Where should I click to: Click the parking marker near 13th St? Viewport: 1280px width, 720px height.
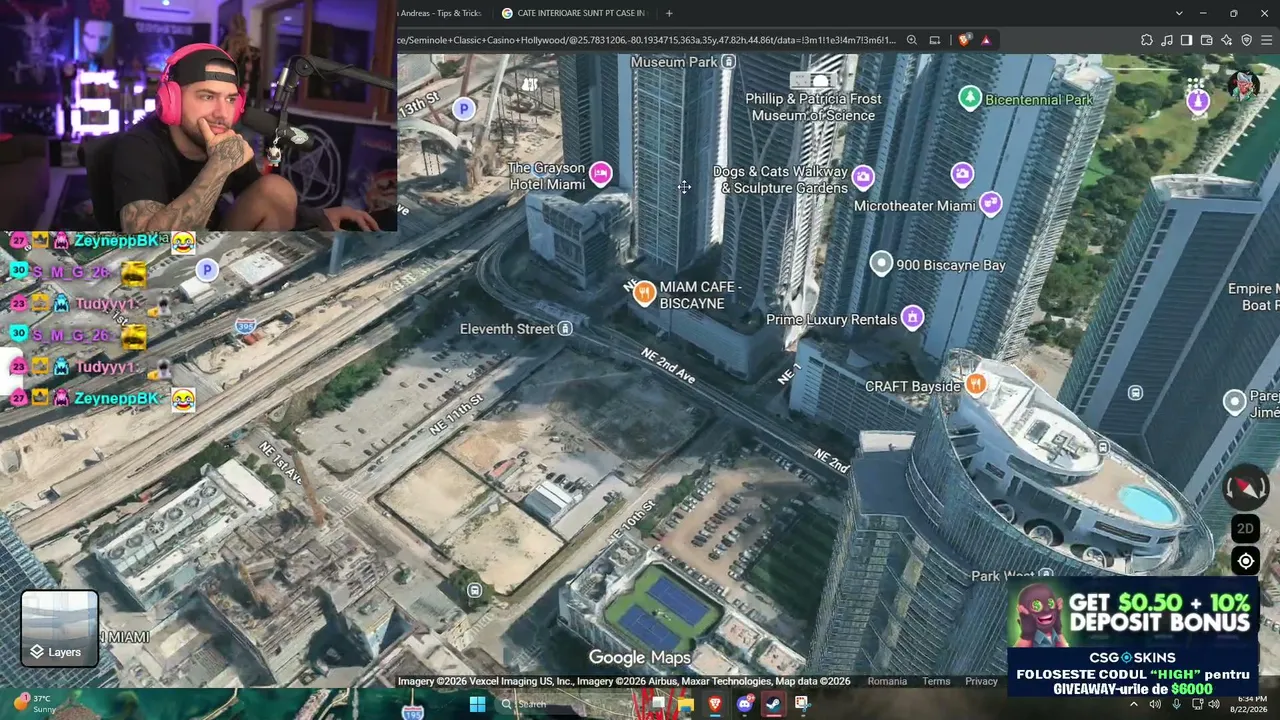463,108
